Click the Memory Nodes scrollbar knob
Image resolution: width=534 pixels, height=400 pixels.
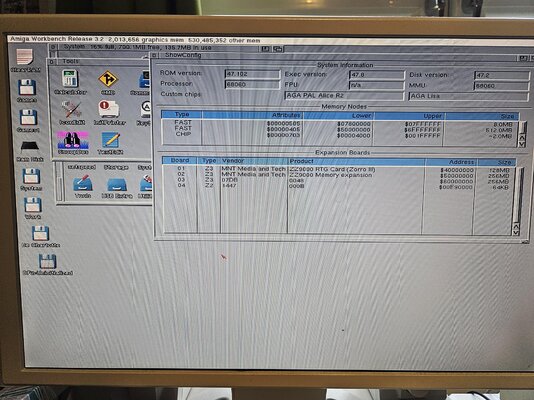coord(523,128)
